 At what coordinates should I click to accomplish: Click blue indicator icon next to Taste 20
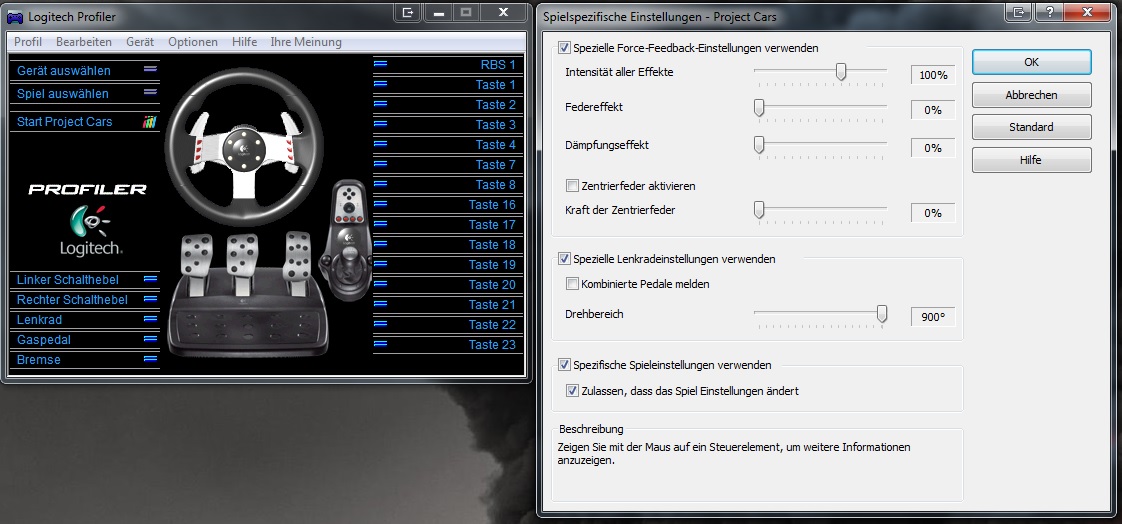[381, 284]
